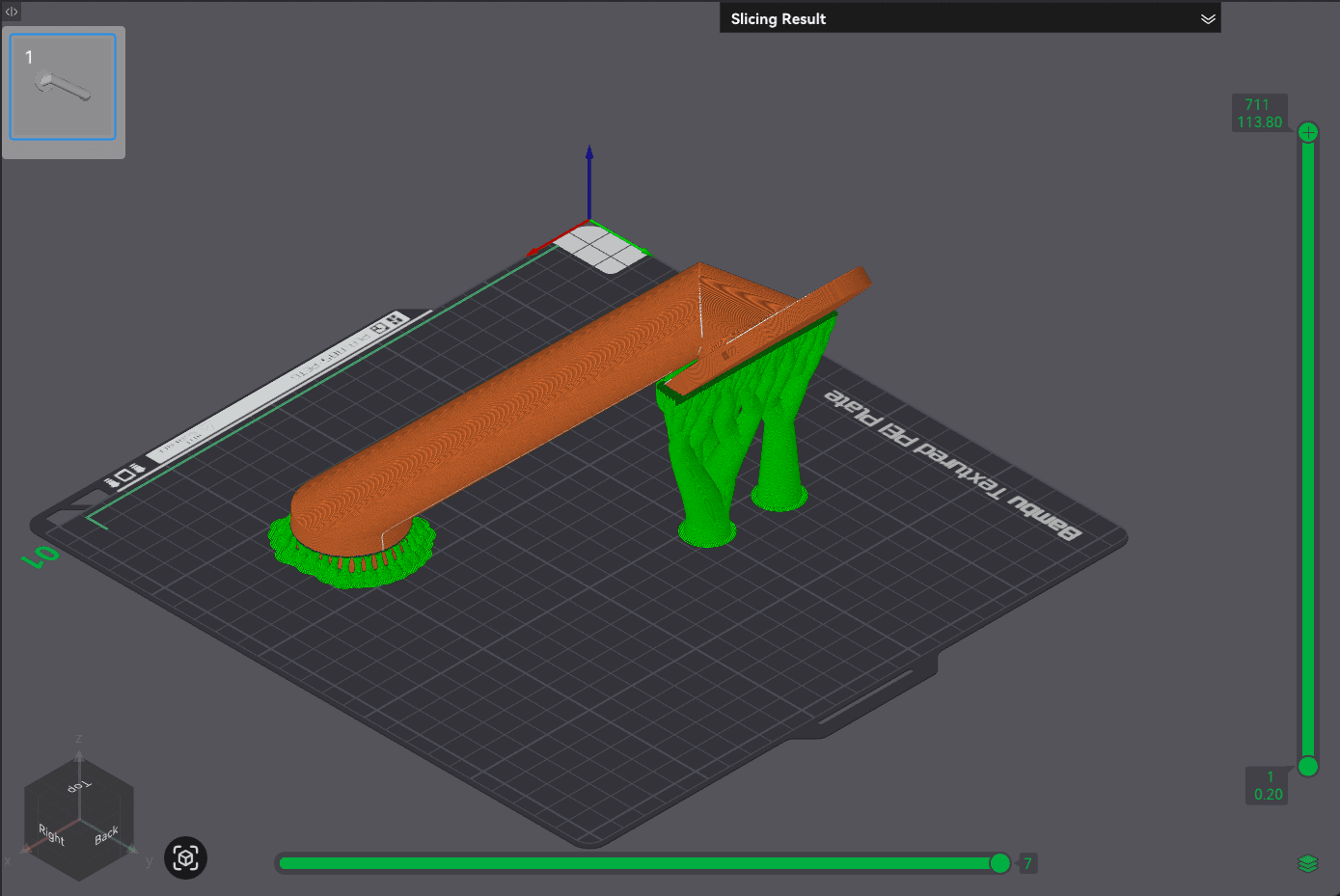Collapse the Slicing Result panel using its chevron
This screenshot has width=1340, height=896.
[1208, 17]
